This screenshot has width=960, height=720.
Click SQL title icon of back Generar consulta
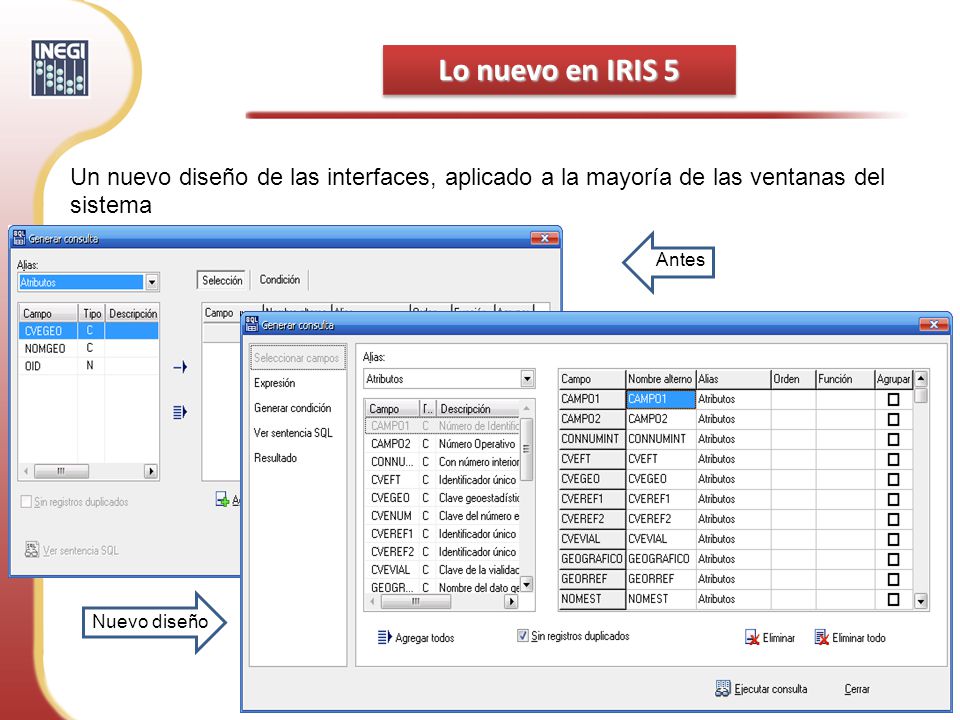click(19, 238)
